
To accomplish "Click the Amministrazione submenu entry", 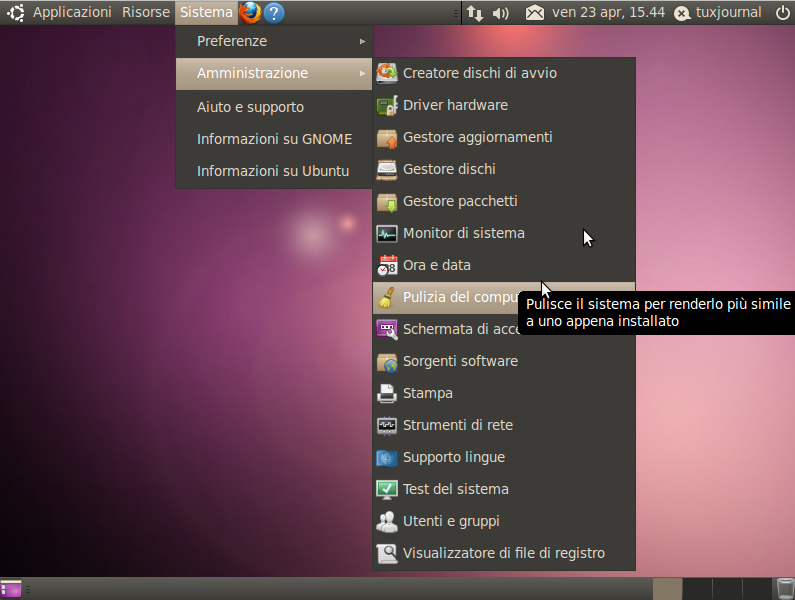I will click(x=274, y=74).
